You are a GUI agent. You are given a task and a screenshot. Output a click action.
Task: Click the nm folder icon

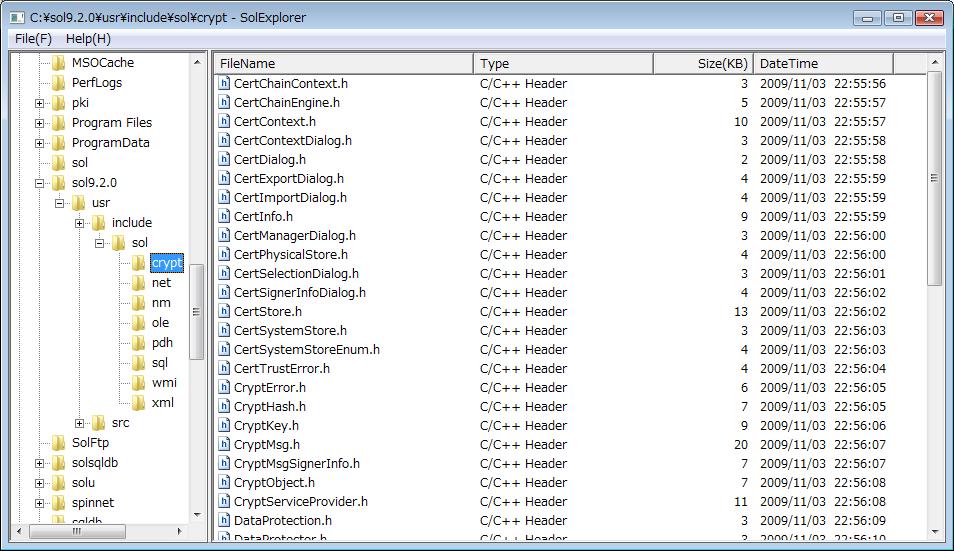click(x=139, y=303)
